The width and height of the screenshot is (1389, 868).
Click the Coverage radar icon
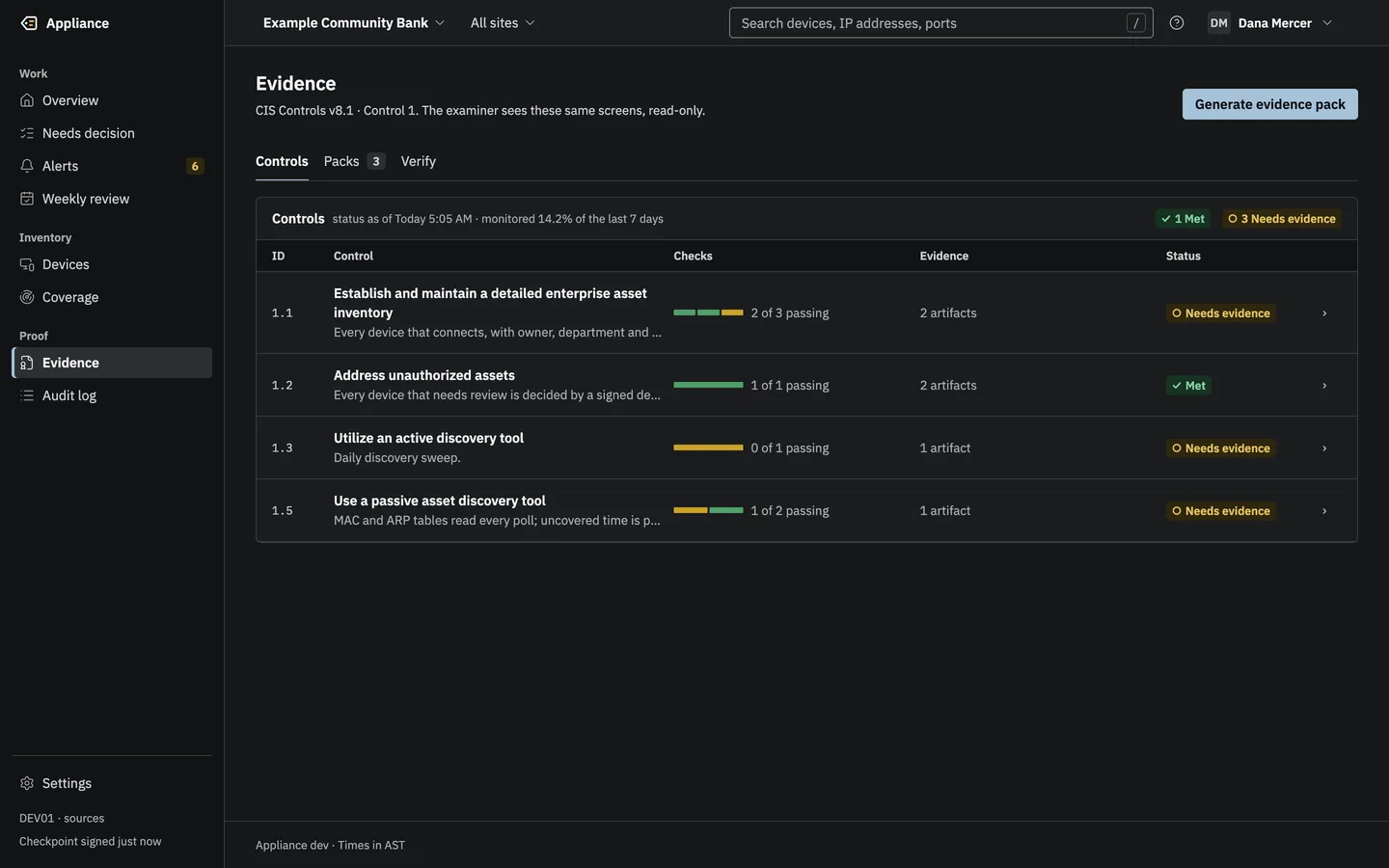coord(27,297)
